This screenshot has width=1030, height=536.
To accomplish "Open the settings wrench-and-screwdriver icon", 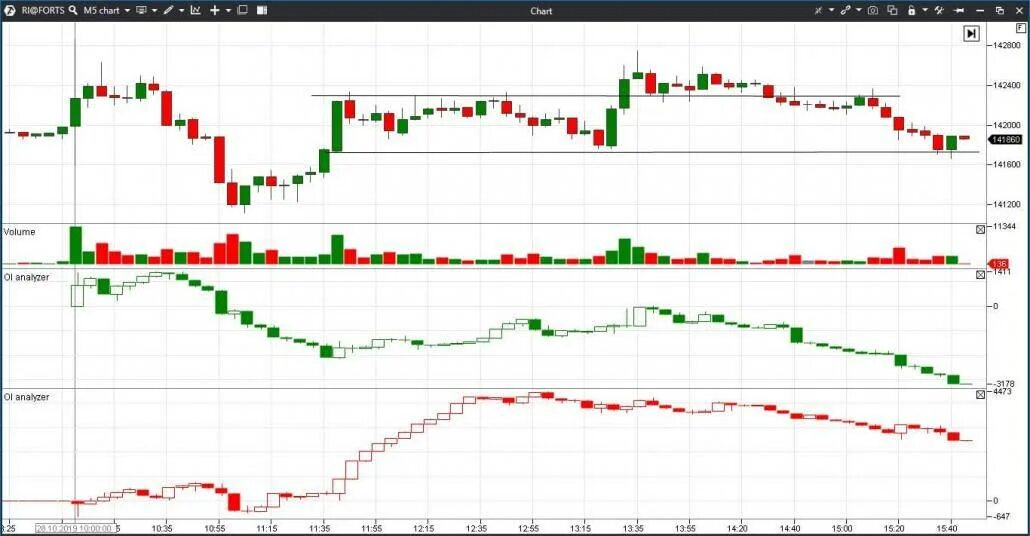I will 939,11.
